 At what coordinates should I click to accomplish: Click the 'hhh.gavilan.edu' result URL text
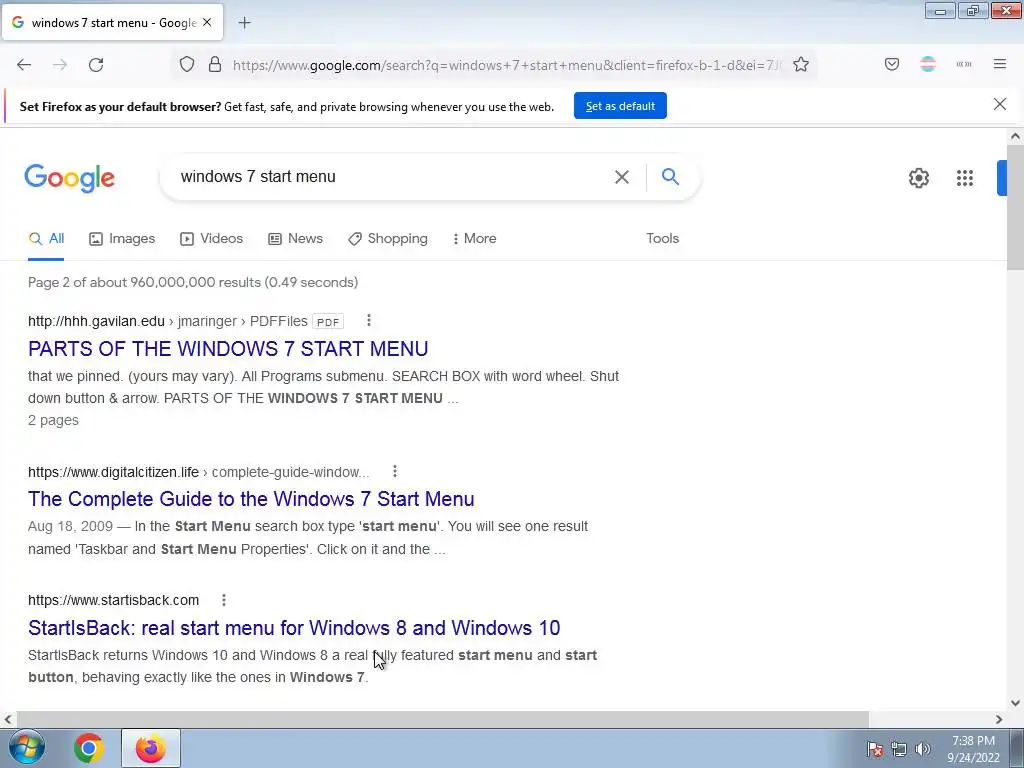(96, 321)
